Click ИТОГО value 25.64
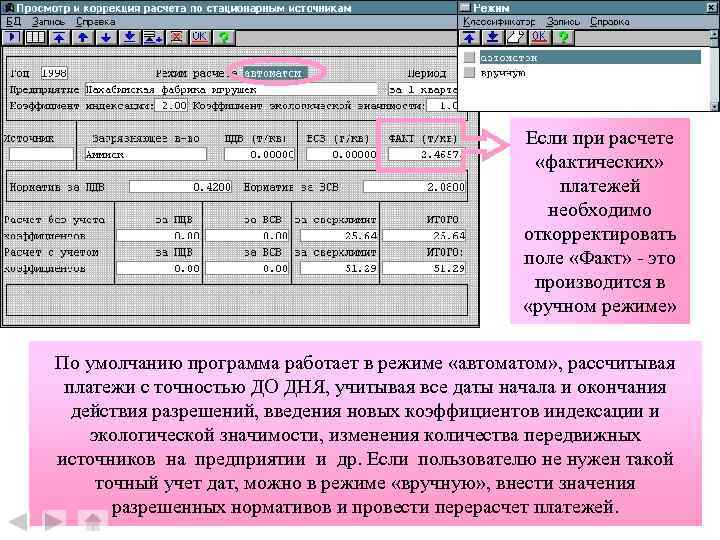The image size is (720, 540). tap(424, 236)
